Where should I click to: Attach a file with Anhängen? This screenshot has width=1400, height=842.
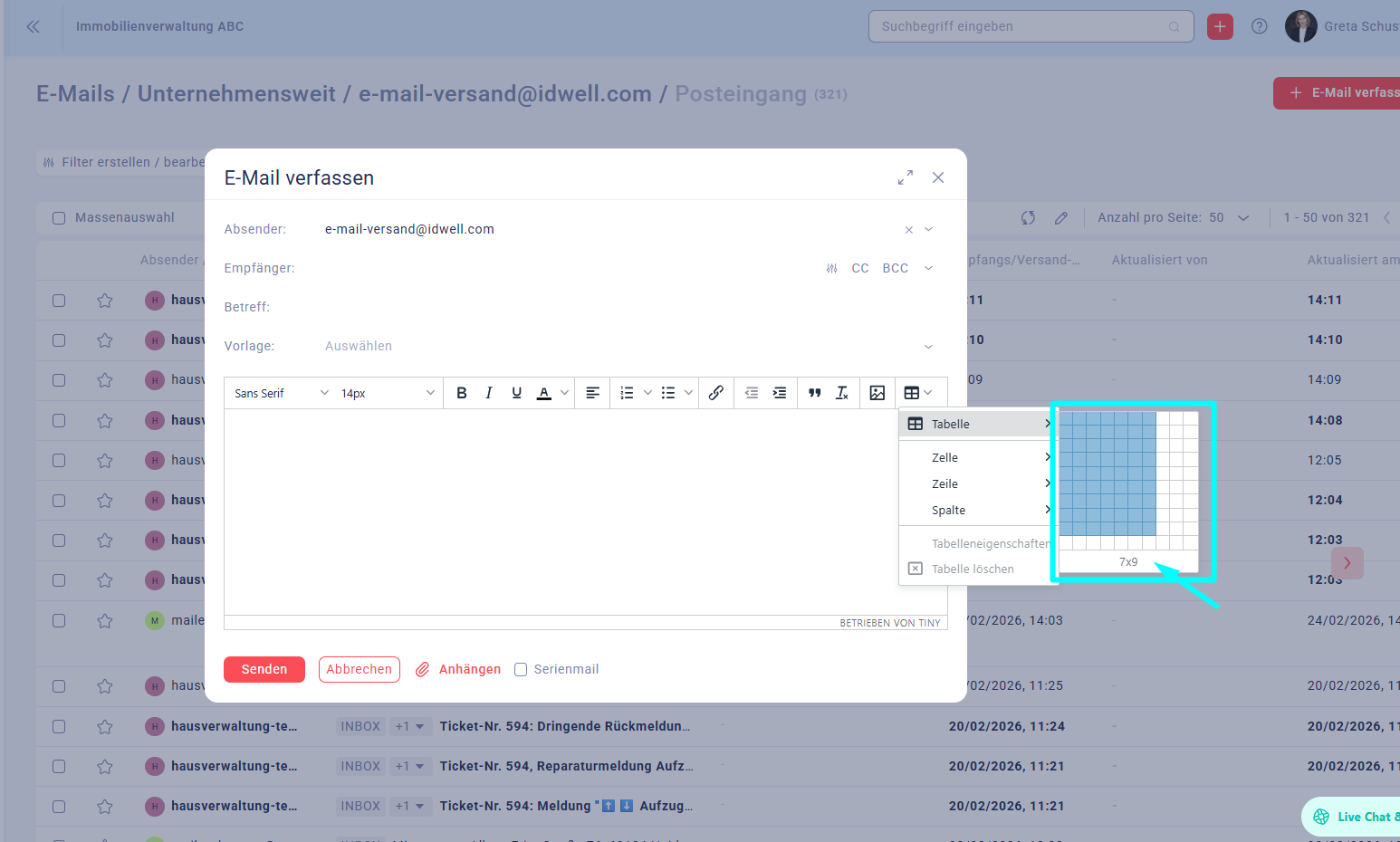click(458, 669)
